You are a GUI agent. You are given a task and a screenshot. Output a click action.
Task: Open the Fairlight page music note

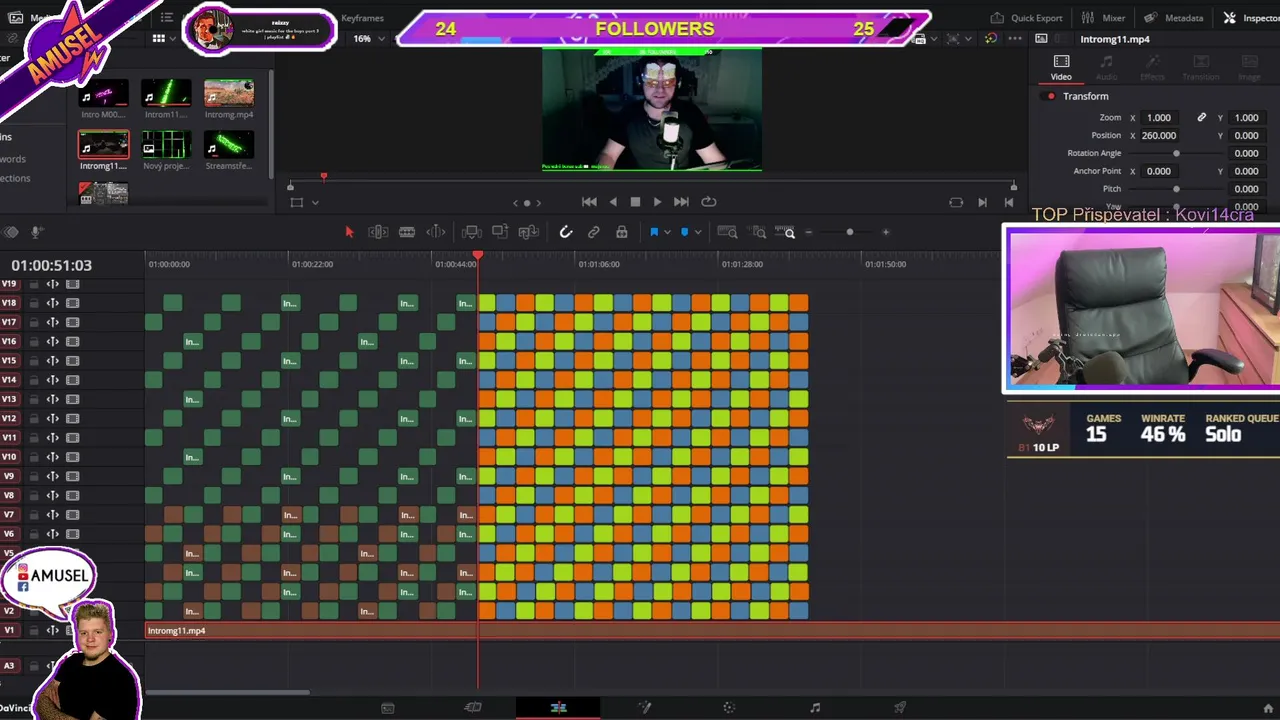click(814, 708)
